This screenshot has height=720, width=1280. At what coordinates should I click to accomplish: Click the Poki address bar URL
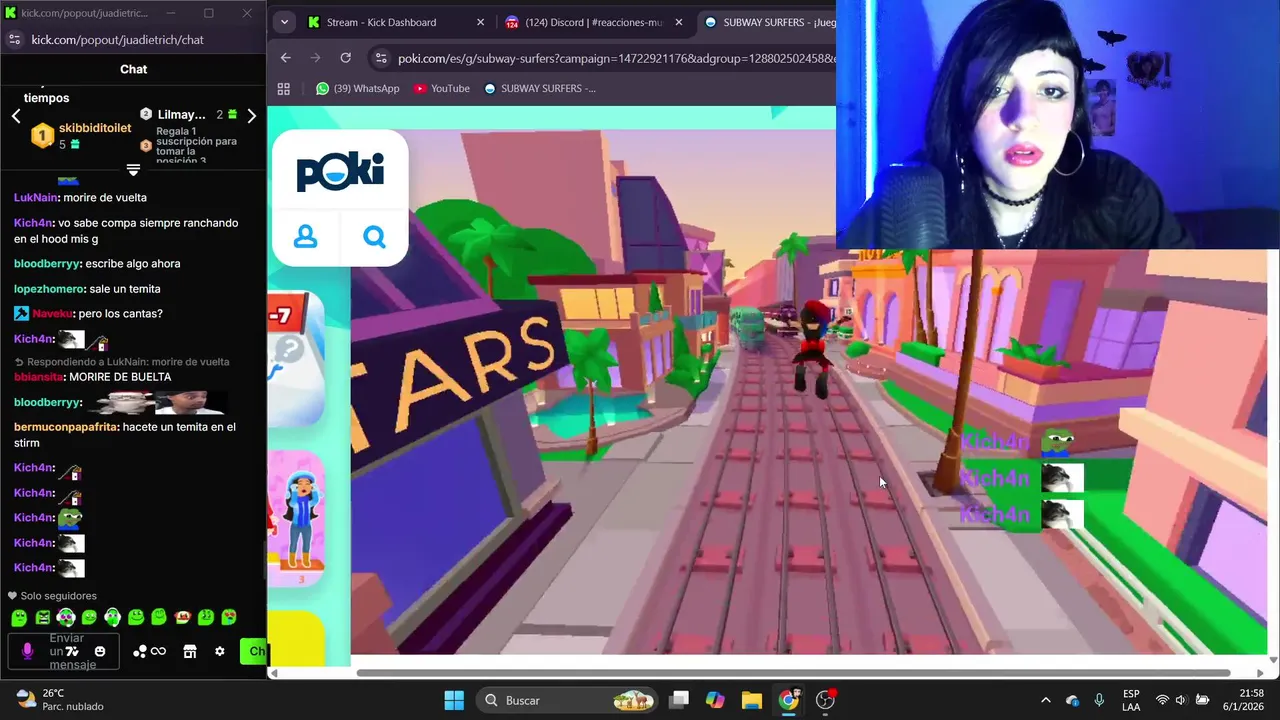(x=616, y=58)
